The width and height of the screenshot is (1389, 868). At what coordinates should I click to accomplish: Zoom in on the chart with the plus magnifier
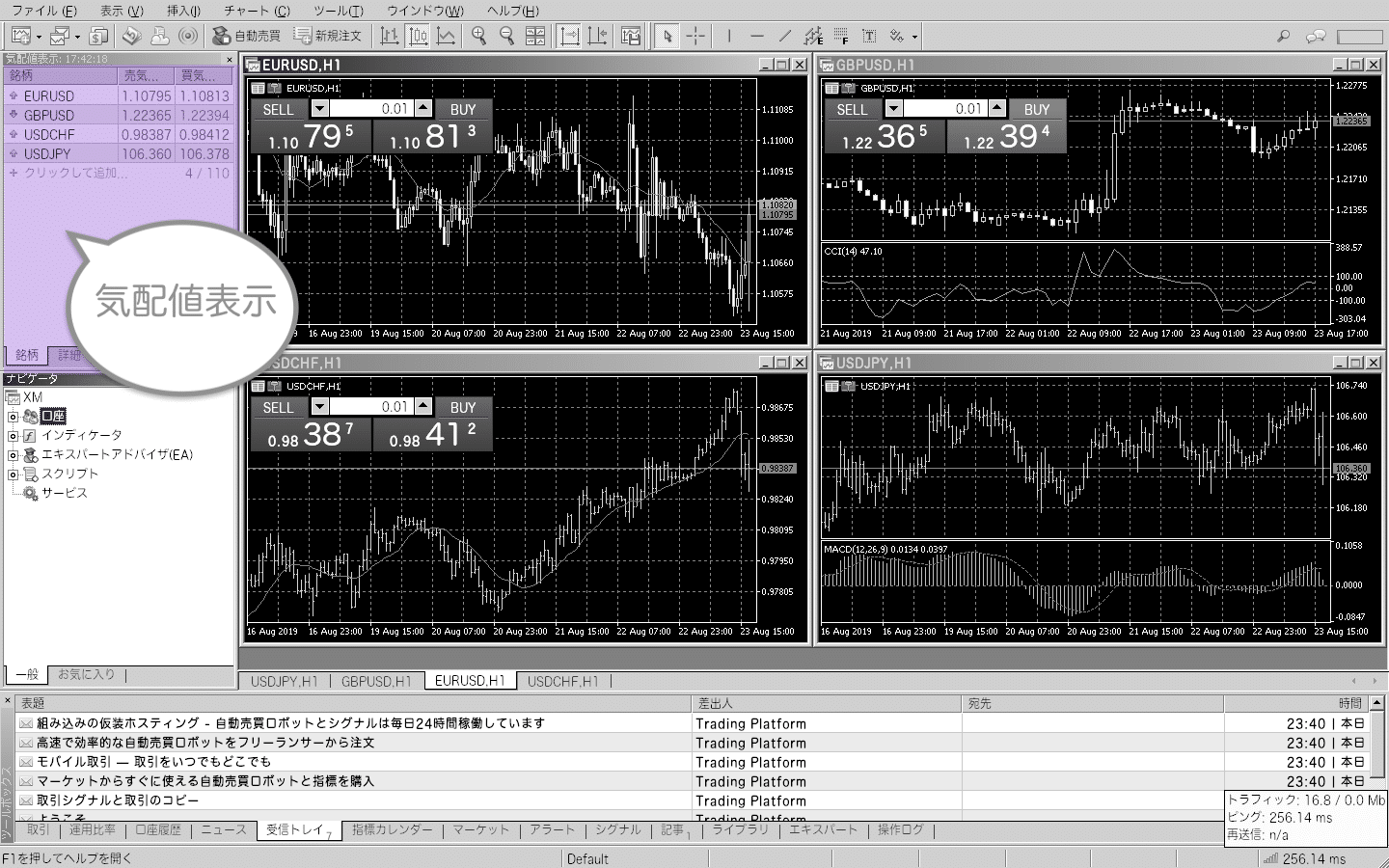[x=478, y=36]
